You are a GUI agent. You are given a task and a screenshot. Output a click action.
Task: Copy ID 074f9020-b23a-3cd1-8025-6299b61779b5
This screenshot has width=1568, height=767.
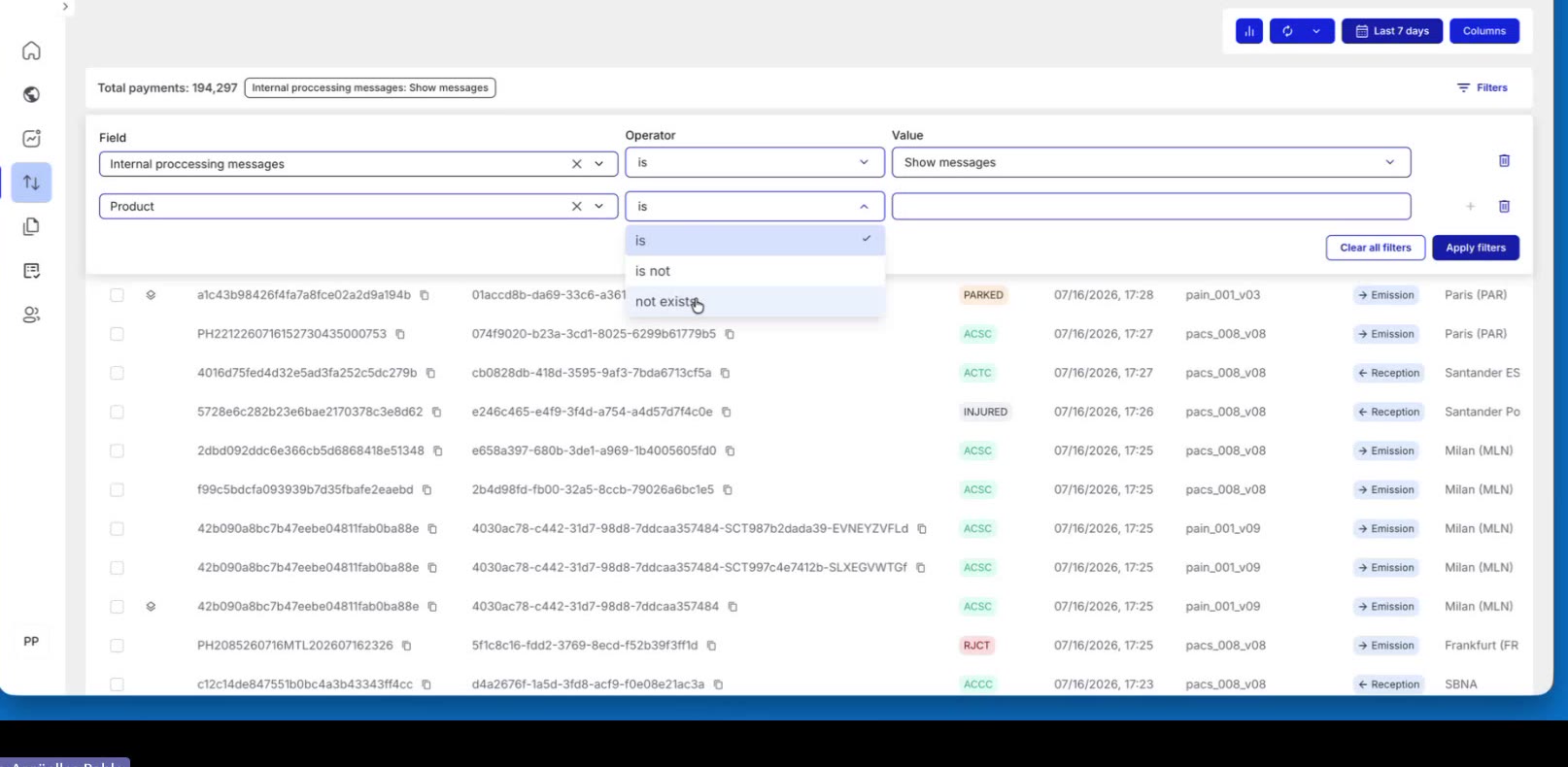coord(730,334)
